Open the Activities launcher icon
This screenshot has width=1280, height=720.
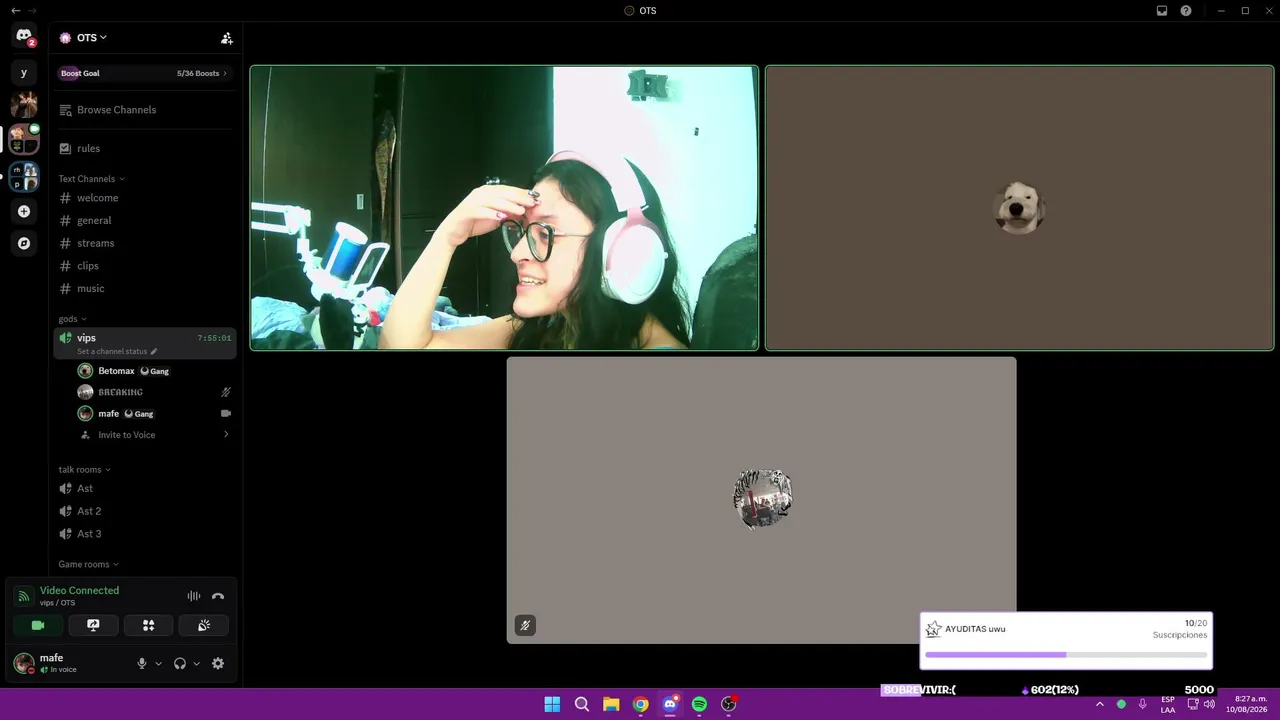(x=148, y=625)
